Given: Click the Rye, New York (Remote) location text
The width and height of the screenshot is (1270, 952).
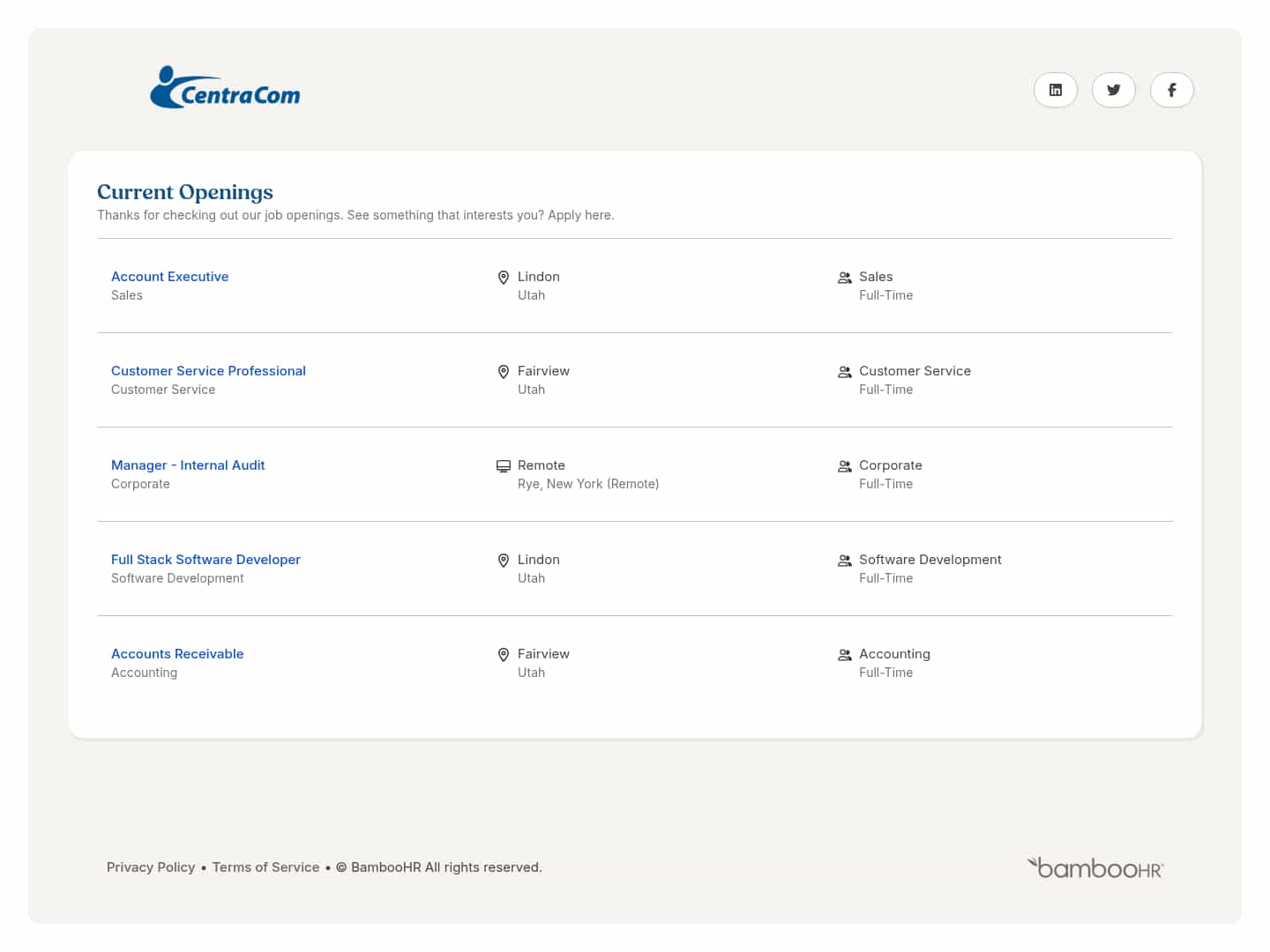Looking at the screenshot, I should 587,484.
